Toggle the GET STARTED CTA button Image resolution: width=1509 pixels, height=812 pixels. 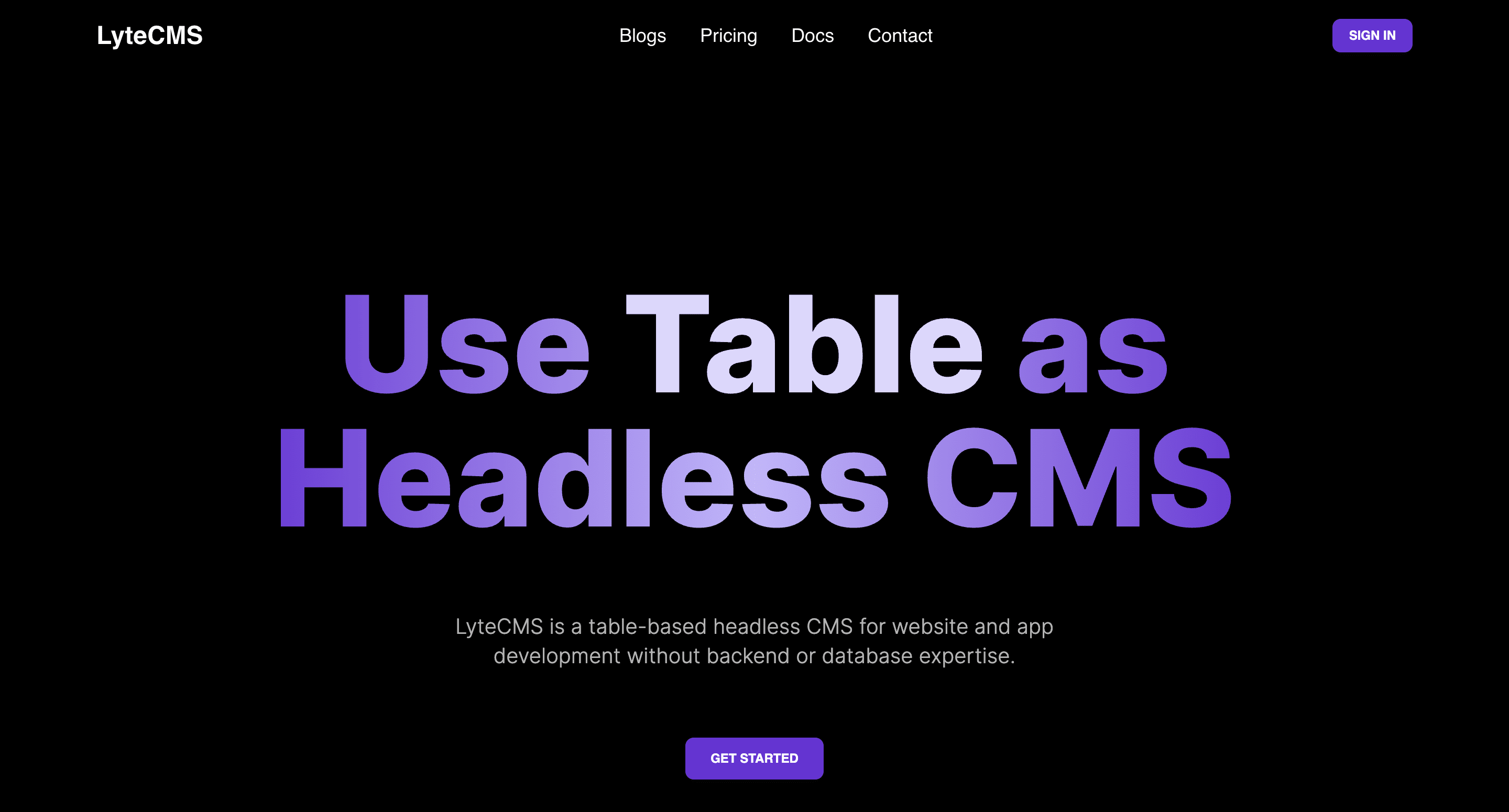pyautogui.click(x=754, y=758)
